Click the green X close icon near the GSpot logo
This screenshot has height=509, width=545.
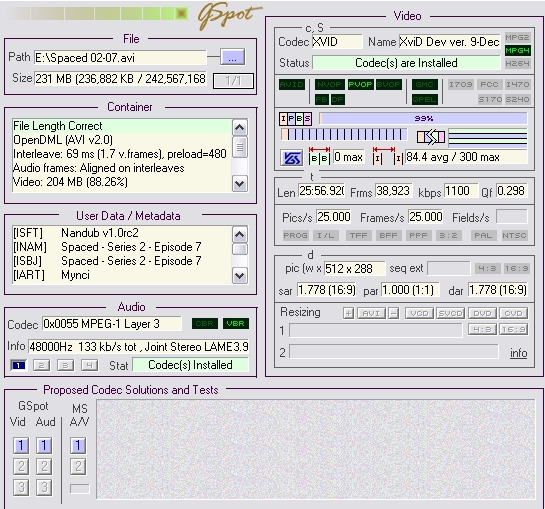click(181, 14)
